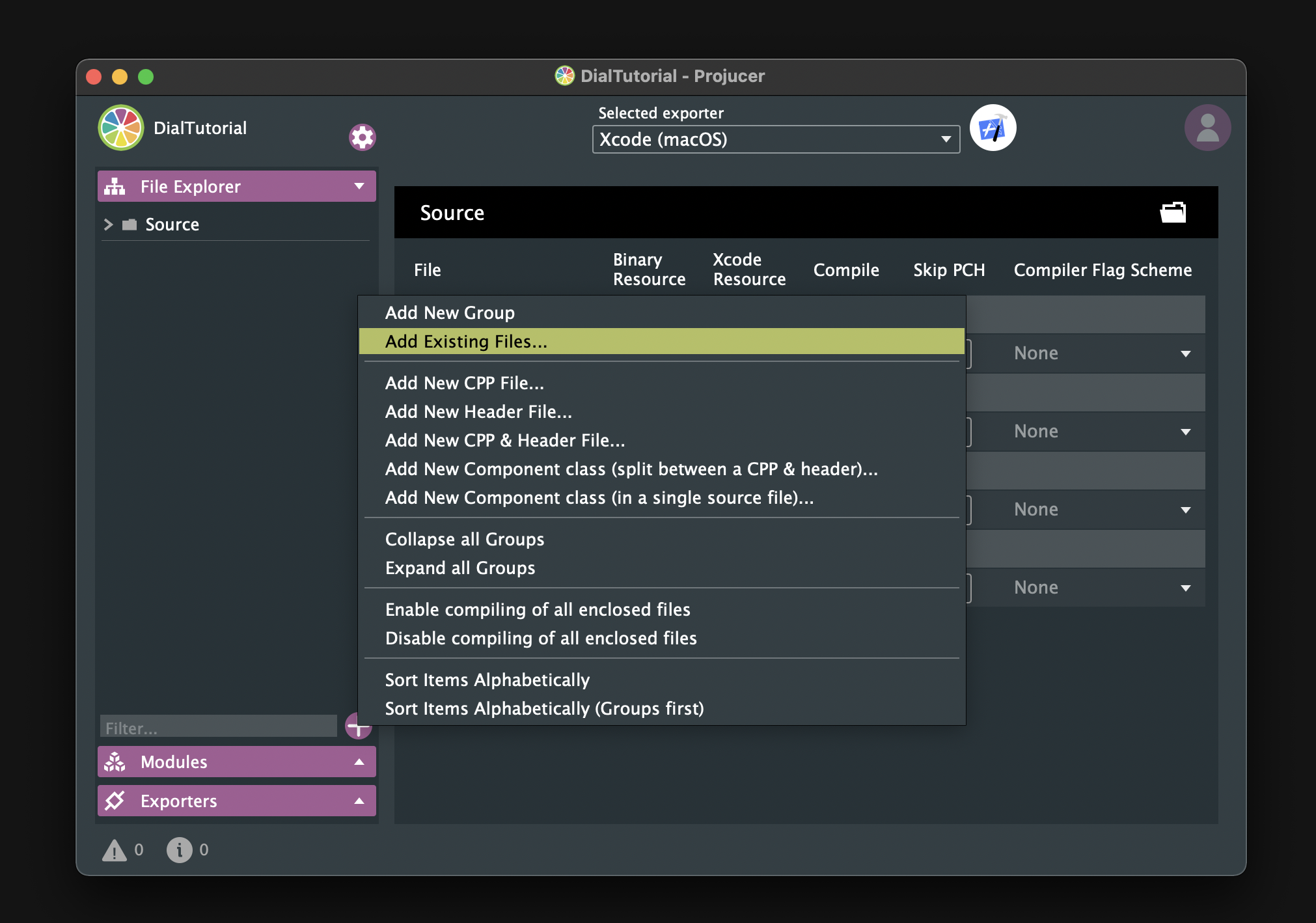Viewport: 1316px width, 923px height.
Task: Click the Exporters tools icon
Action: 115,801
